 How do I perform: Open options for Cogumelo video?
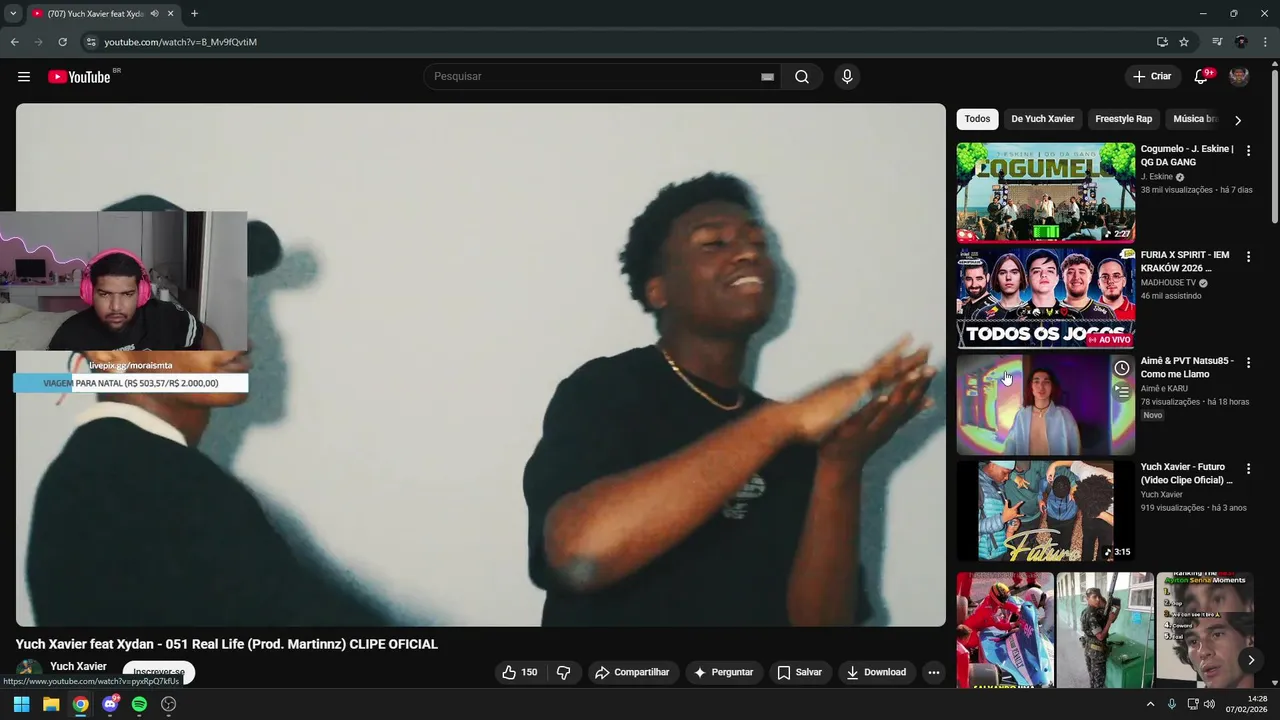pos(1248,151)
